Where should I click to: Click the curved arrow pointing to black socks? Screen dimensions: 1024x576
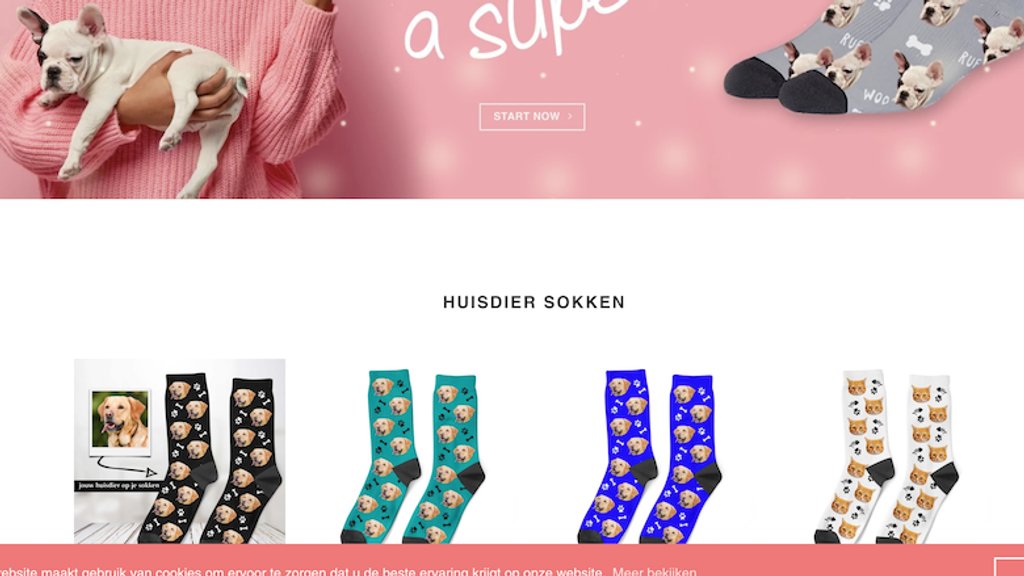[125, 466]
